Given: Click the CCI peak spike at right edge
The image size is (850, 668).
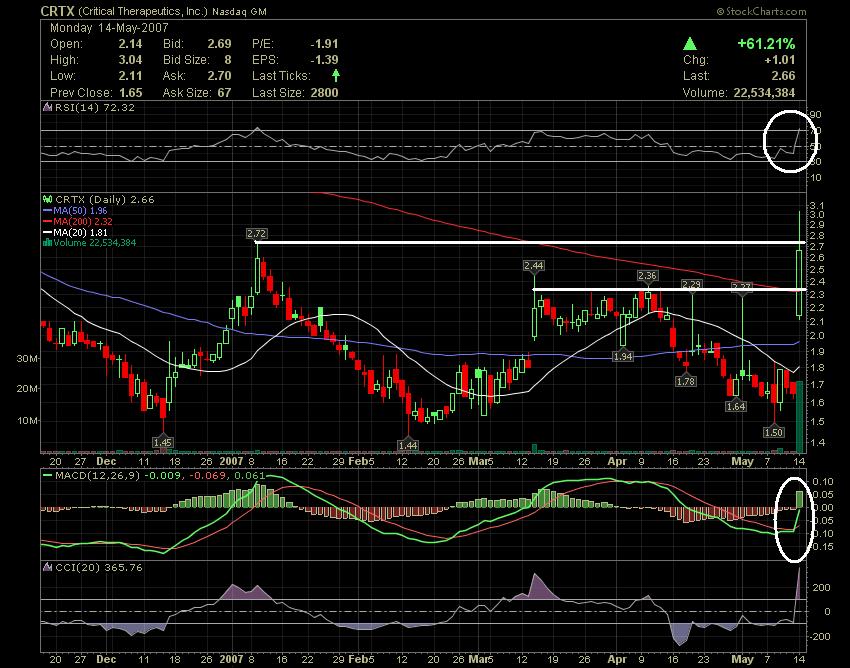Looking at the screenshot, I should [799, 583].
